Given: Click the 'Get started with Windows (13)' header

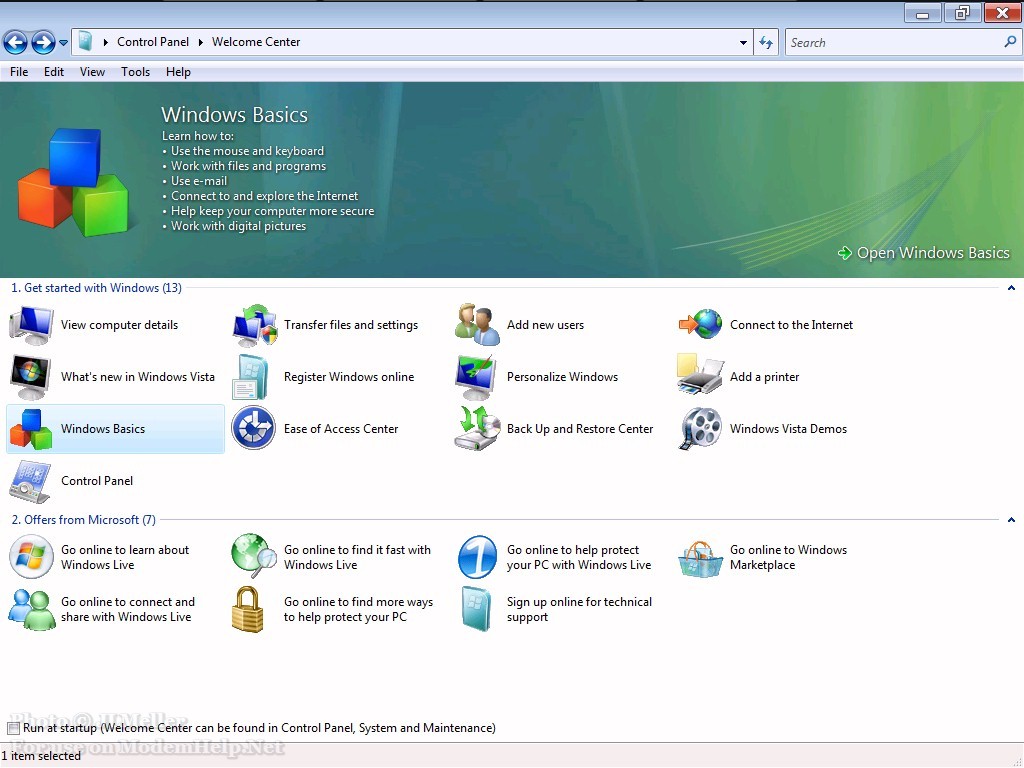Looking at the screenshot, I should click(97, 288).
